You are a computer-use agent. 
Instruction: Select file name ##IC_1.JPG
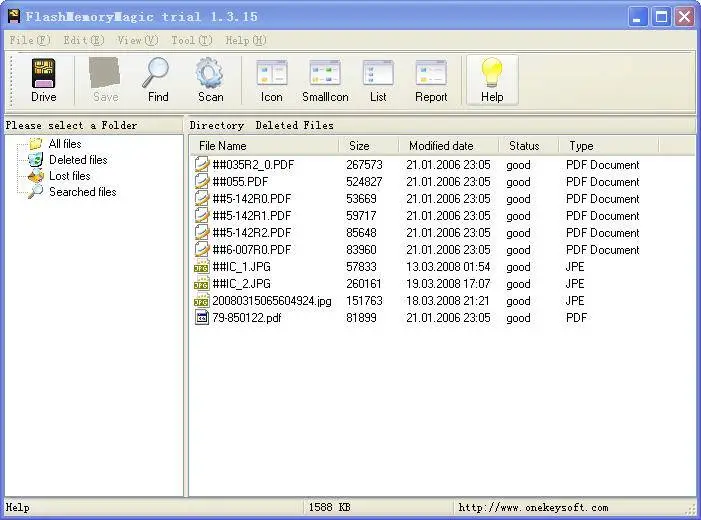tap(241, 267)
